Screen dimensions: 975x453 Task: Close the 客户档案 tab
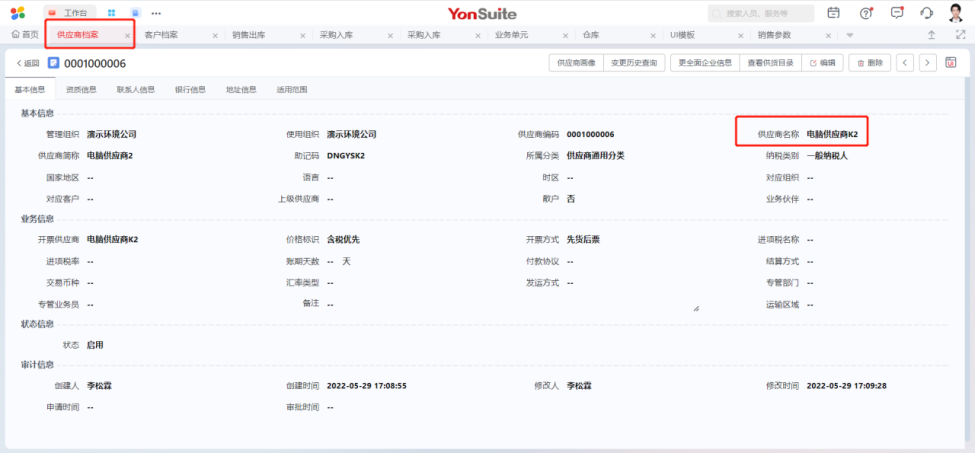(x=215, y=36)
